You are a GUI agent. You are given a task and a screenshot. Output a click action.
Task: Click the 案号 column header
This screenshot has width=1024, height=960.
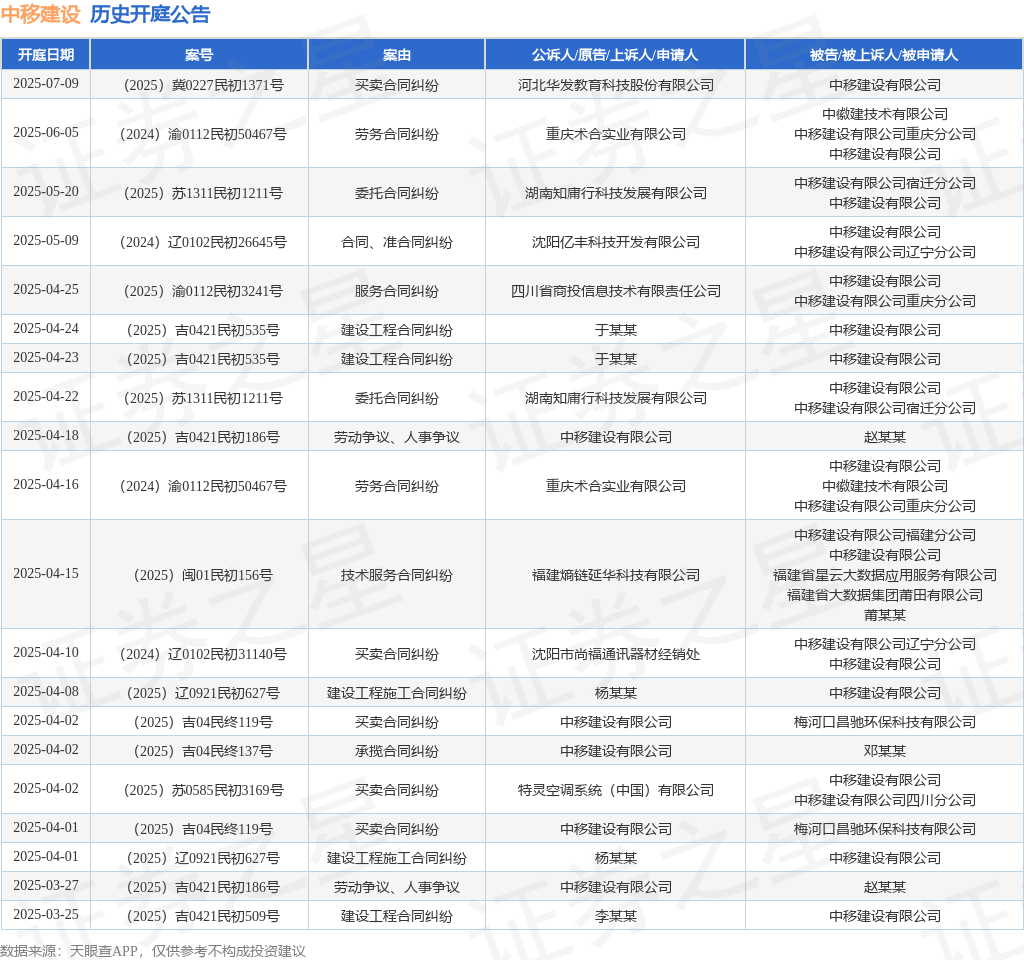click(x=199, y=55)
